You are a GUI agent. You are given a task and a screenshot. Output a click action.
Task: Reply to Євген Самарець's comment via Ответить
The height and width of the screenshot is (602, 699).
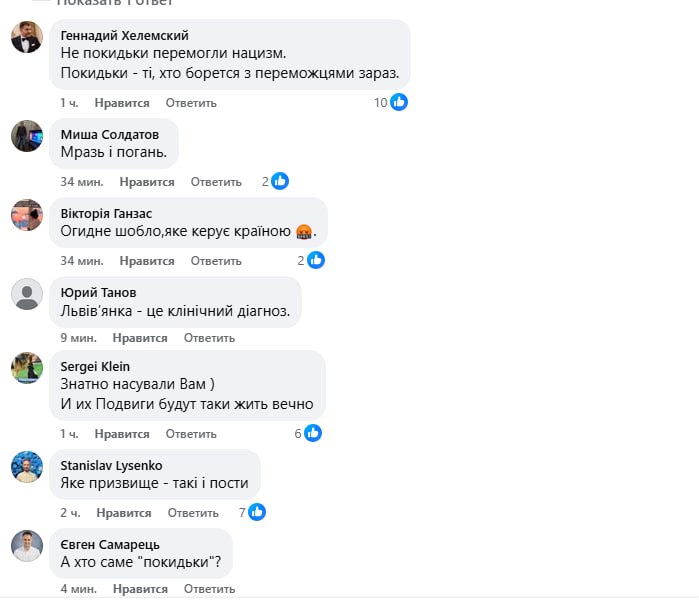pos(210,589)
